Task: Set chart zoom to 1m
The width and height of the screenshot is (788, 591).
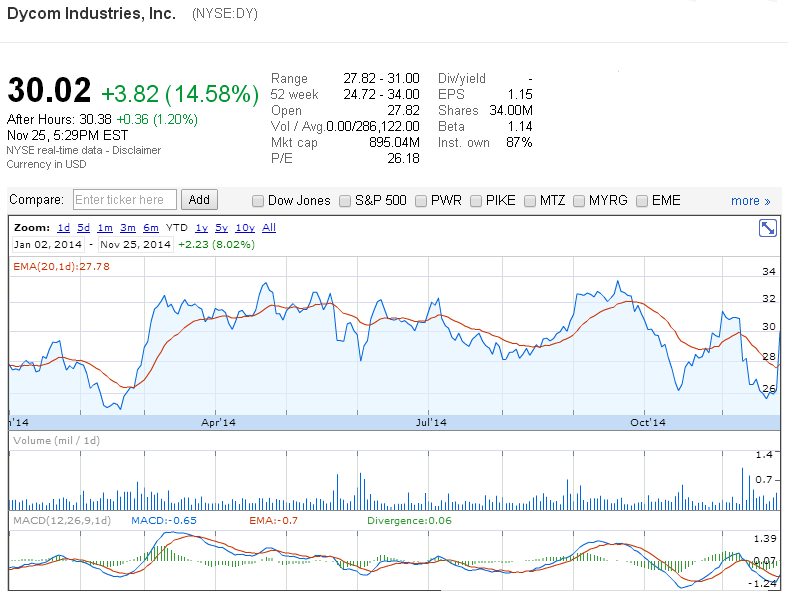Action: [105, 228]
